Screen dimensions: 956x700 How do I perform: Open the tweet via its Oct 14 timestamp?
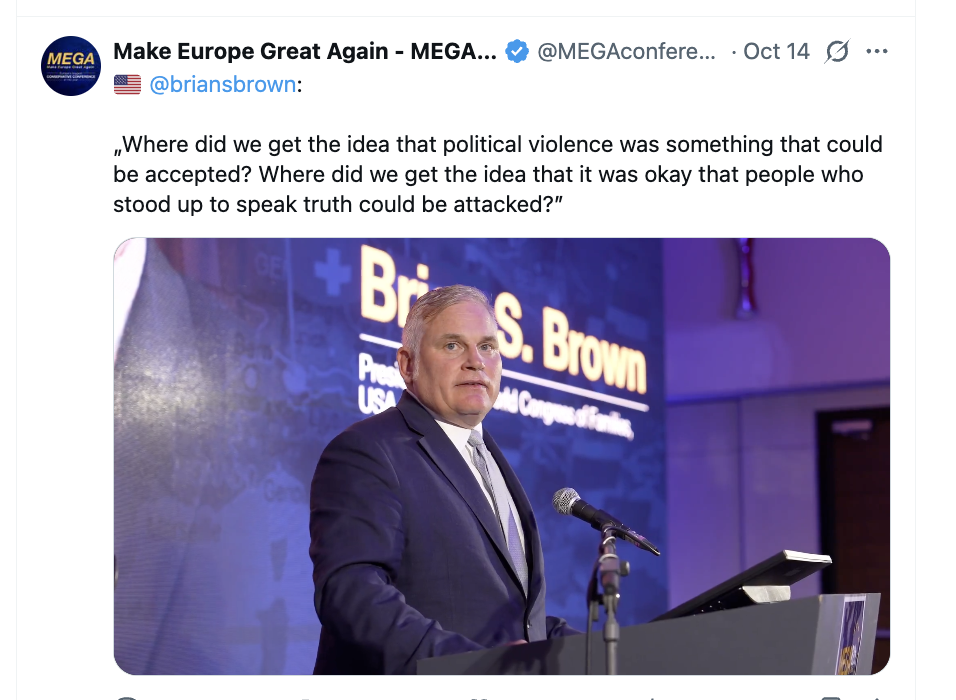pos(776,52)
